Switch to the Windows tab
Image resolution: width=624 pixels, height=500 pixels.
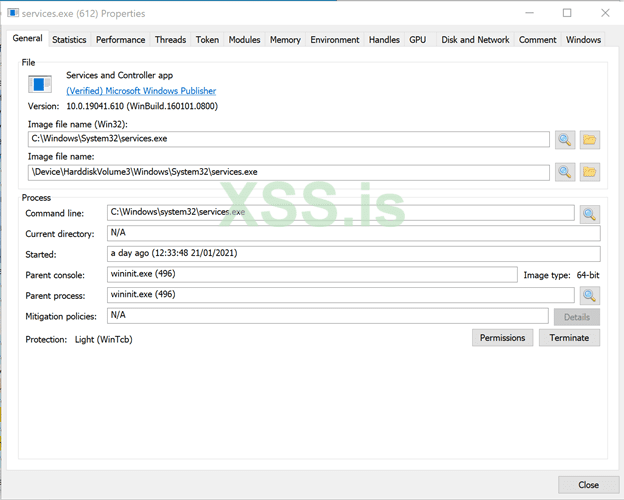pos(583,40)
